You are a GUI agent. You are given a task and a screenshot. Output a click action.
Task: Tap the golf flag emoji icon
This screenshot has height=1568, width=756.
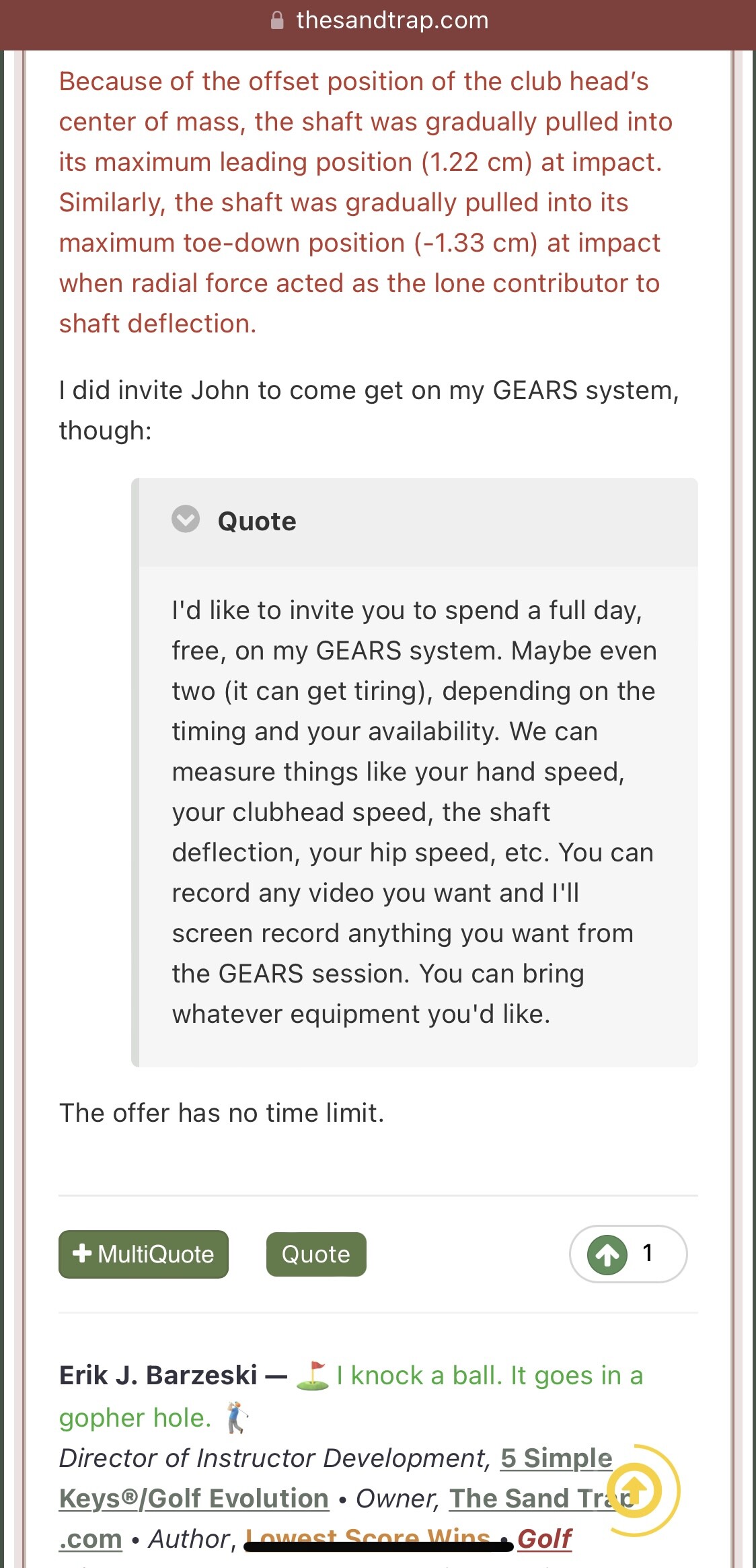point(313,1376)
